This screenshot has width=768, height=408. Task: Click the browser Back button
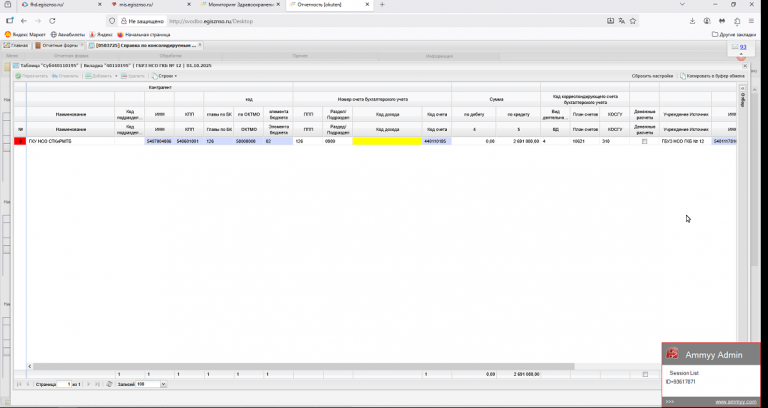24,21
